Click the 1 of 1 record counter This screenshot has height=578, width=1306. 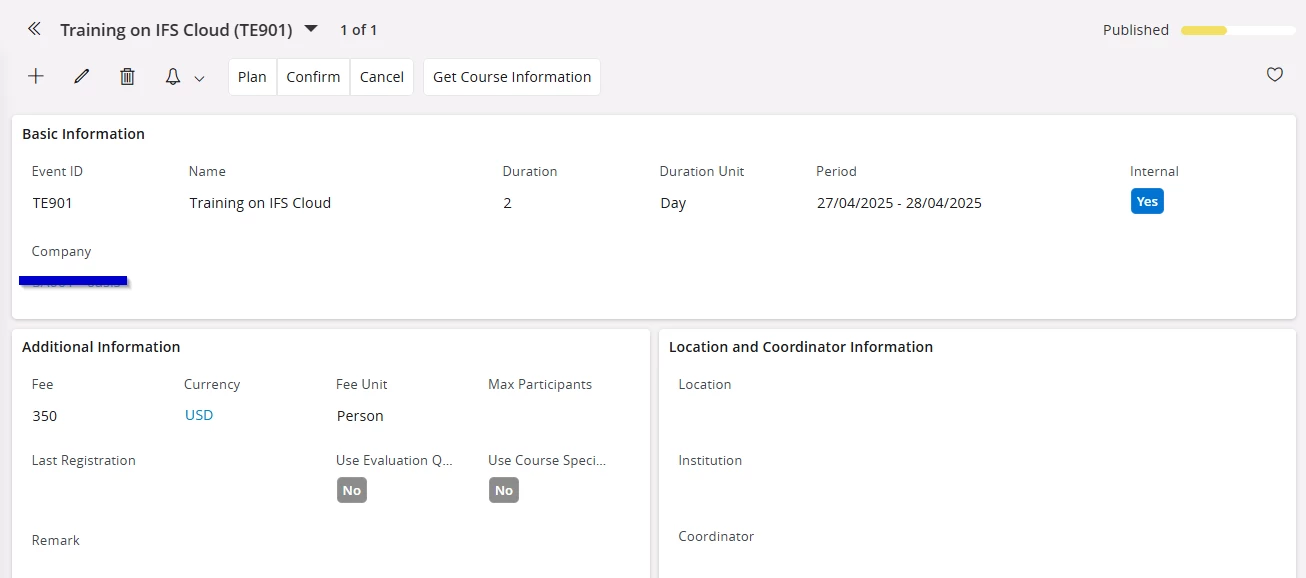coord(359,30)
